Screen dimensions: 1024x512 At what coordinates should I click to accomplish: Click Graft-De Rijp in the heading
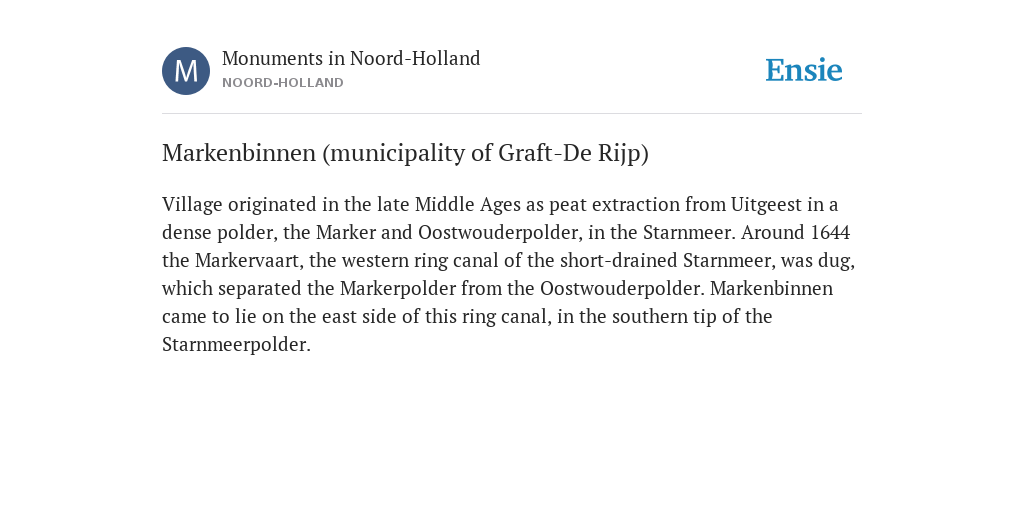click(571, 153)
